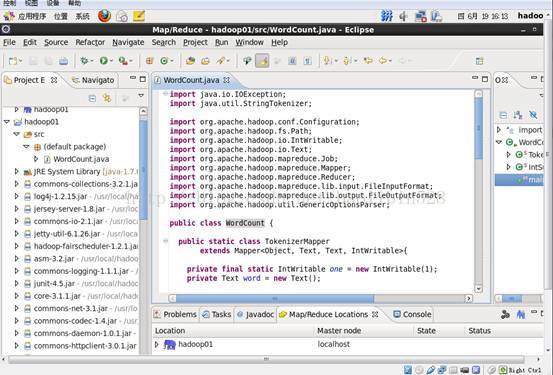The width and height of the screenshot is (553, 375).
Task: Open Project Explorer view menu triangle
Action: [x=141, y=96]
